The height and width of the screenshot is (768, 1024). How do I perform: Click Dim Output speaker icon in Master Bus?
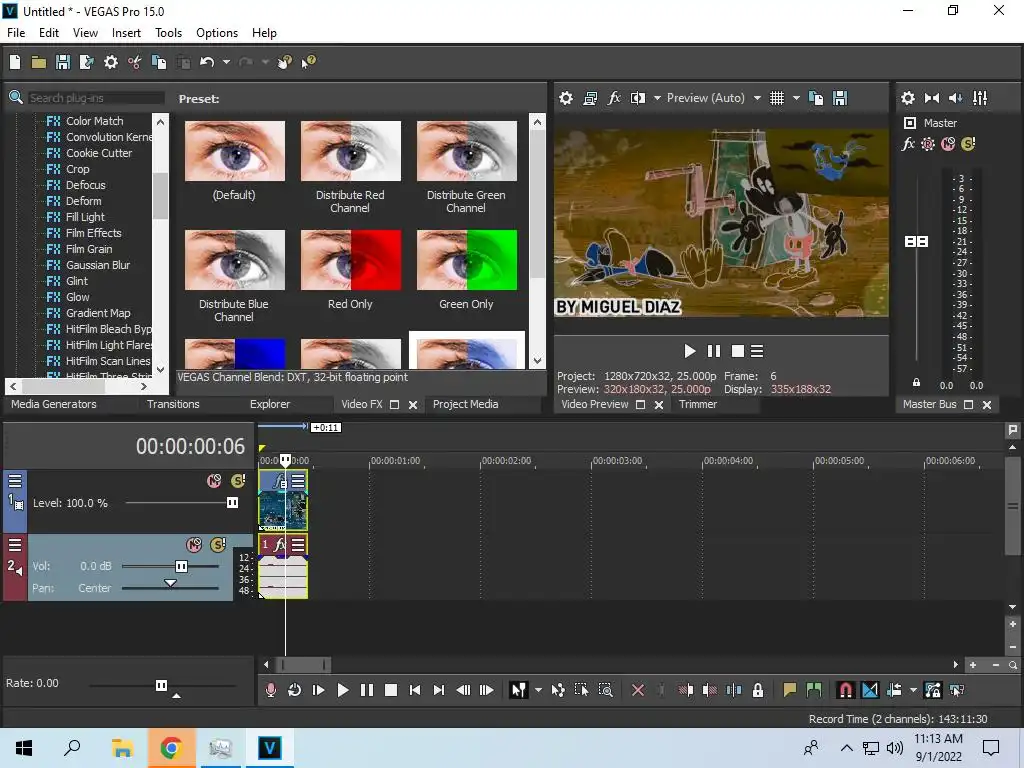click(x=955, y=98)
